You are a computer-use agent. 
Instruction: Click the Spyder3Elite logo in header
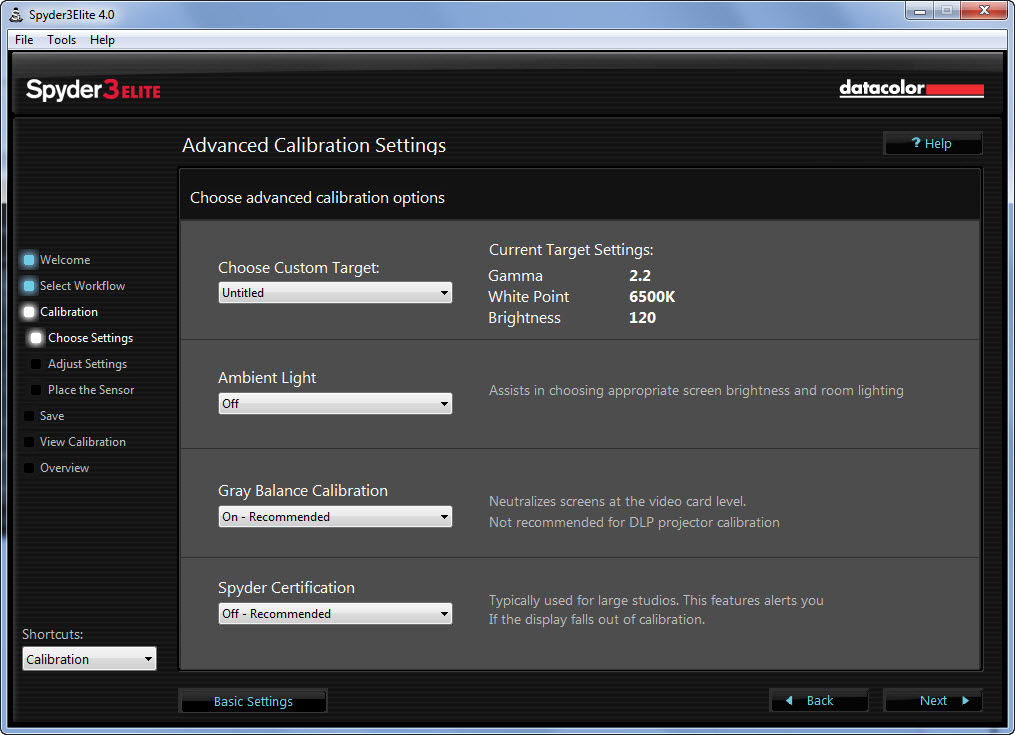coord(93,91)
